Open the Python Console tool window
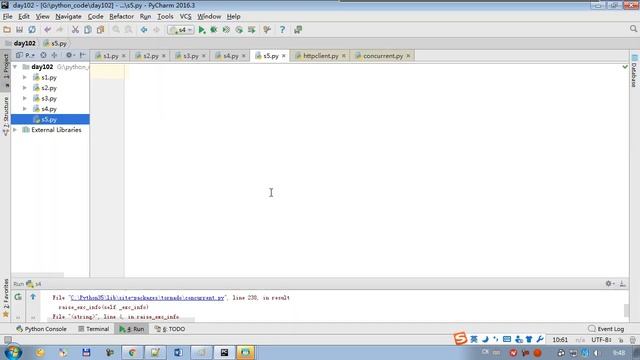This screenshot has width=640, height=360. 41,329
